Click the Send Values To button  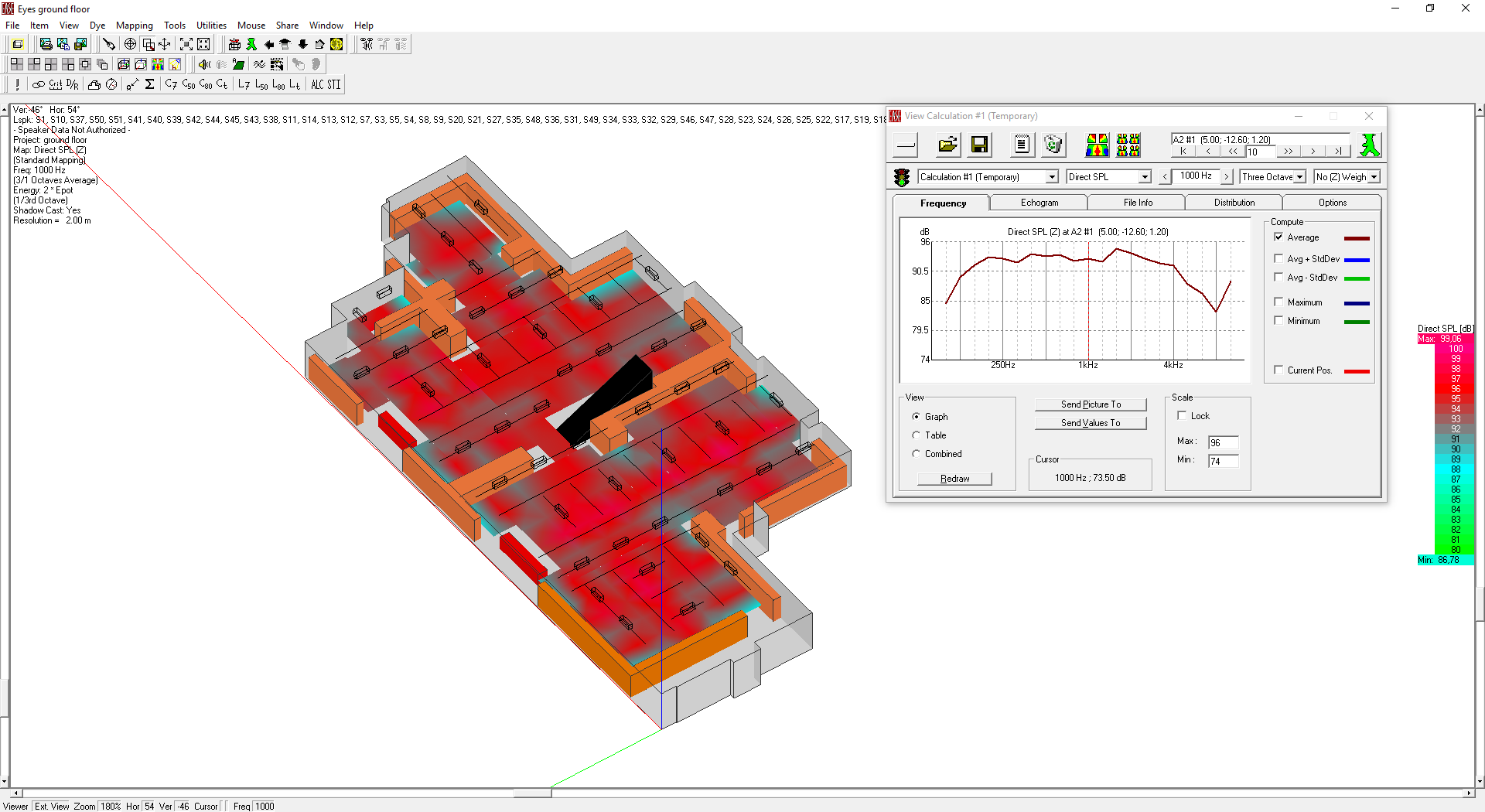tap(1090, 423)
